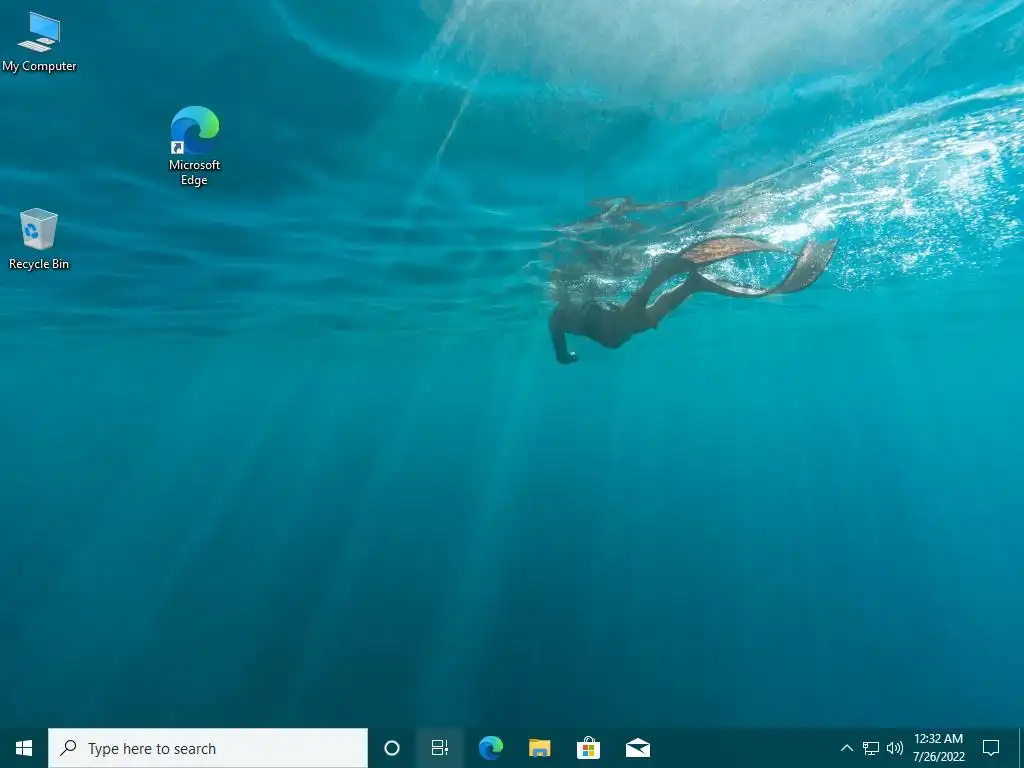Image resolution: width=1024 pixels, height=768 pixels.
Task: Open the Action Center notifications icon
Action: click(x=991, y=748)
